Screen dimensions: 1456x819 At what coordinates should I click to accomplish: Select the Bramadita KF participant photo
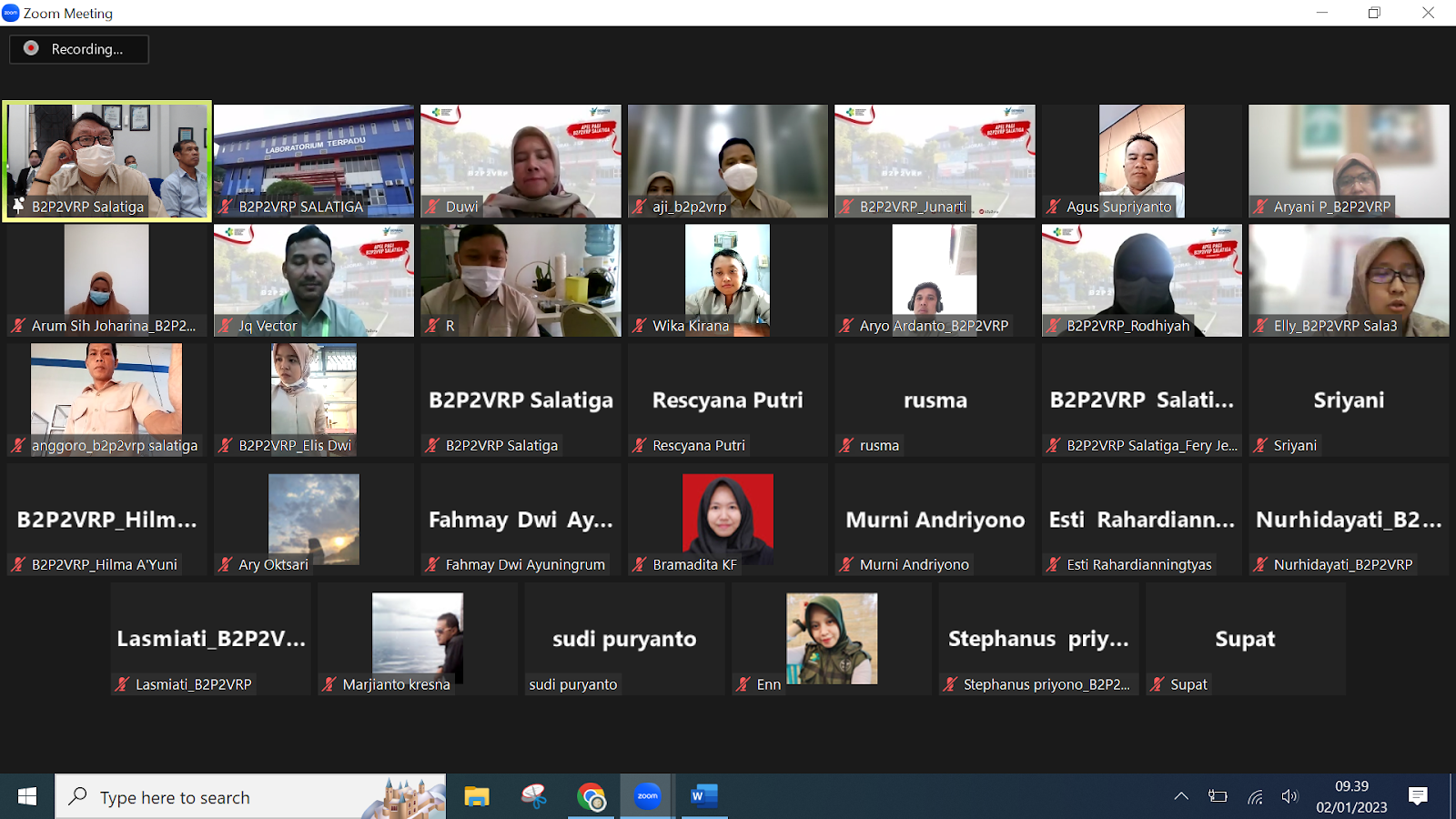coord(727,519)
